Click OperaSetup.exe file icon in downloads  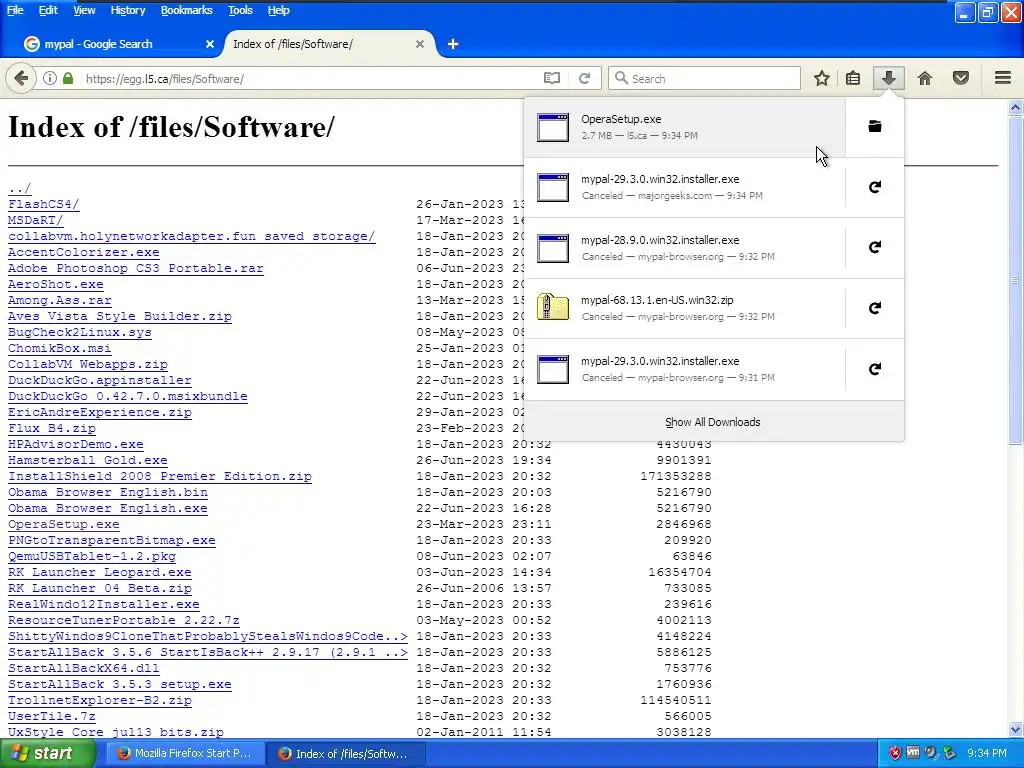[x=552, y=127]
